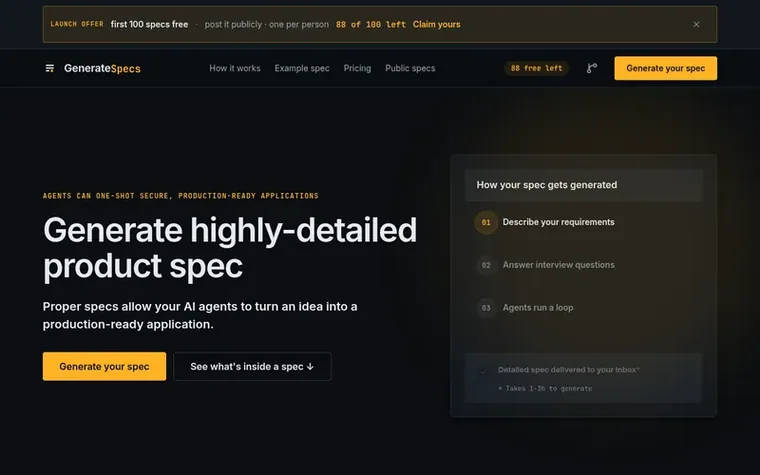Screen dimensions: 760x475
Task: Click hero Generate your spec button
Action: point(104,366)
